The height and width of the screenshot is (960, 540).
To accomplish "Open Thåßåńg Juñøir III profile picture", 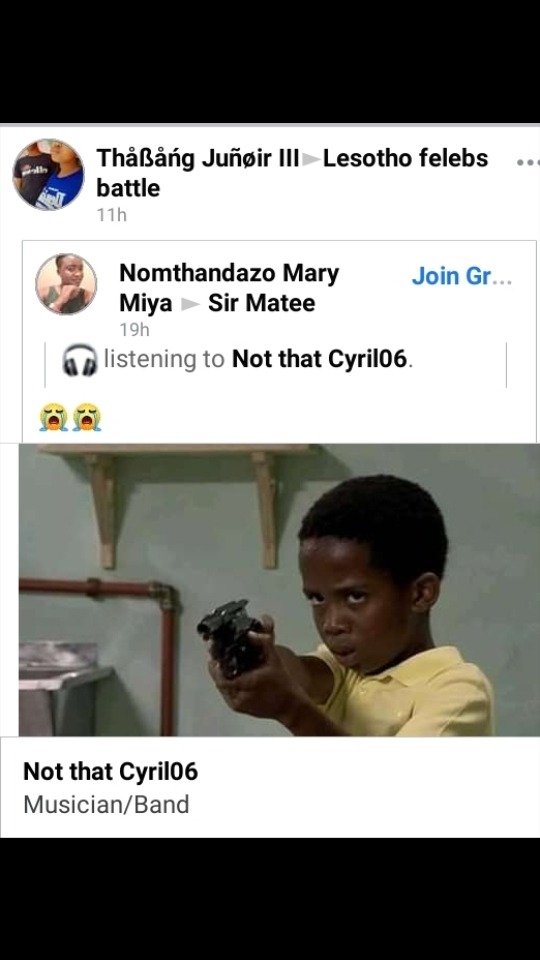I will click(x=48, y=174).
